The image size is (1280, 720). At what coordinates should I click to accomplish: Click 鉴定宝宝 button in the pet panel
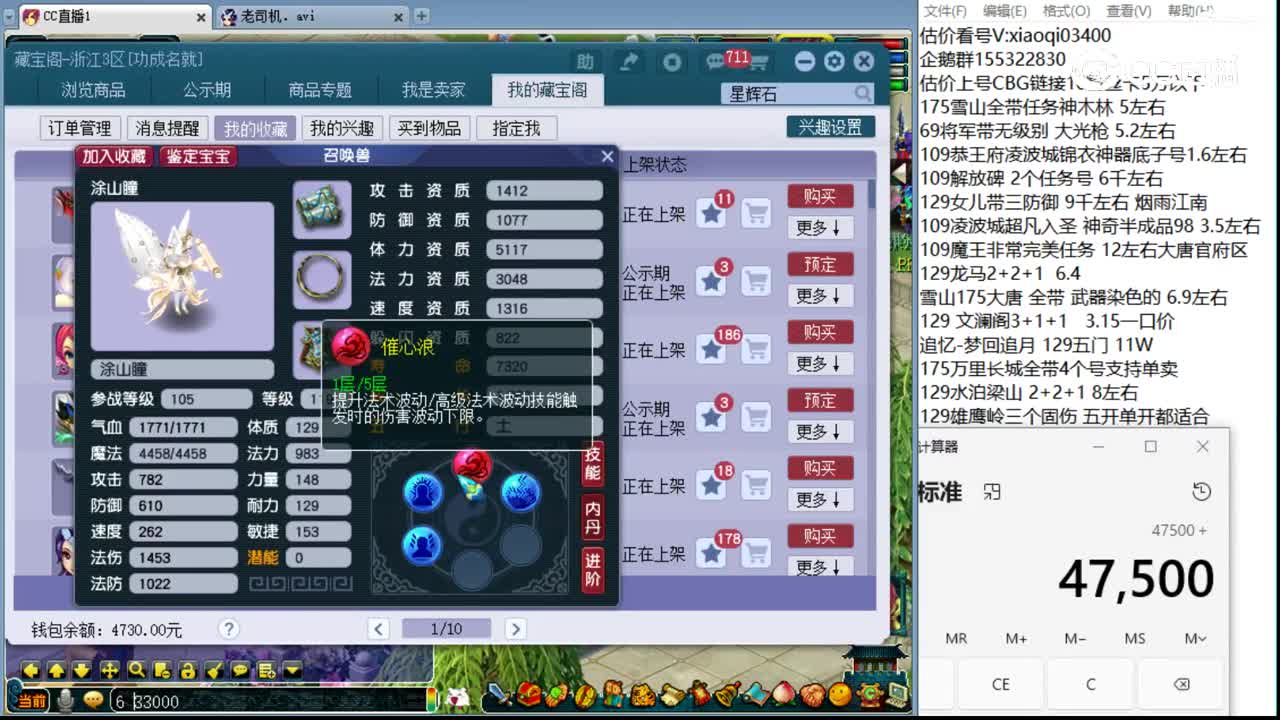(198, 156)
